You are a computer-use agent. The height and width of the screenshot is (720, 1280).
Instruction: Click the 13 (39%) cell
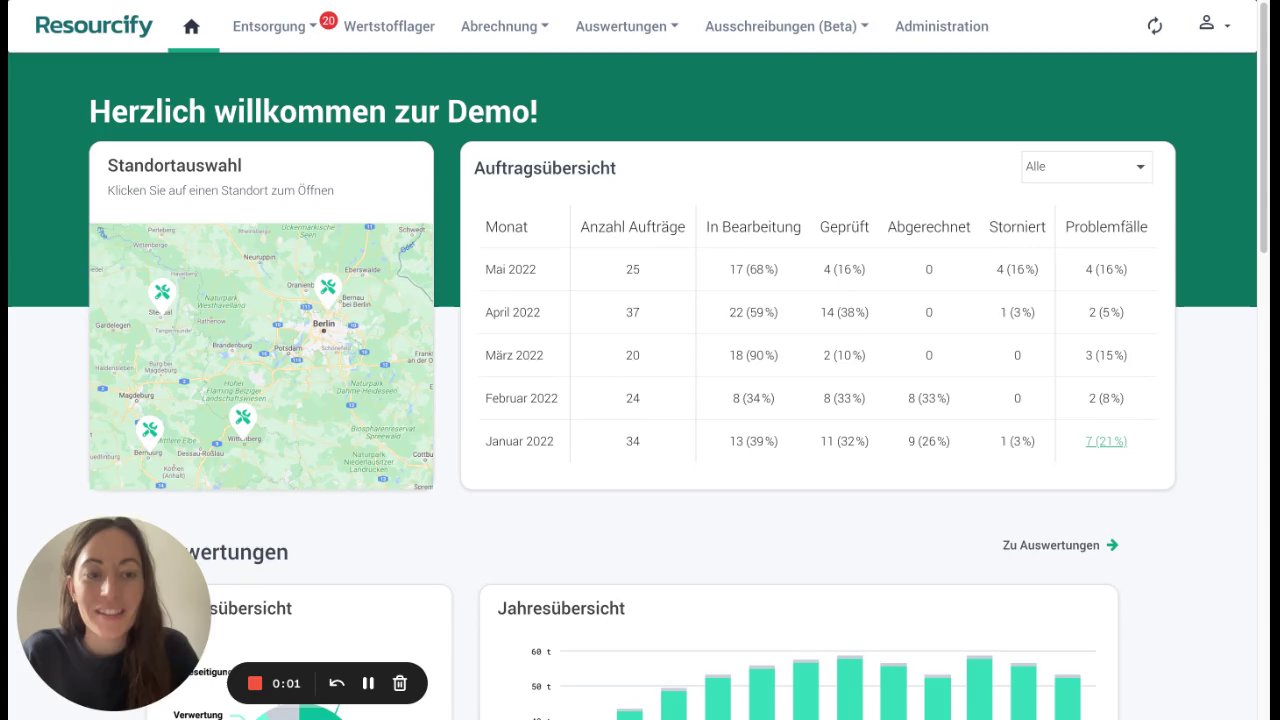point(753,441)
